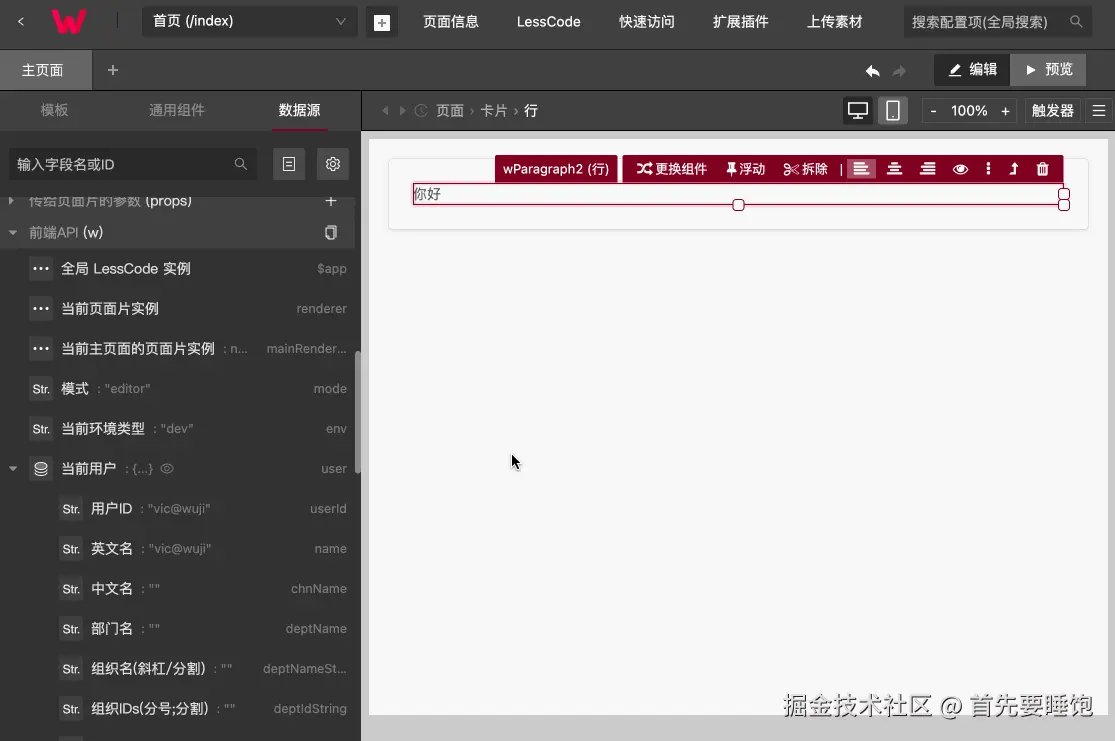Go back with the top-left arrow
The height and width of the screenshot is (741, 1115).
[21, 21]
